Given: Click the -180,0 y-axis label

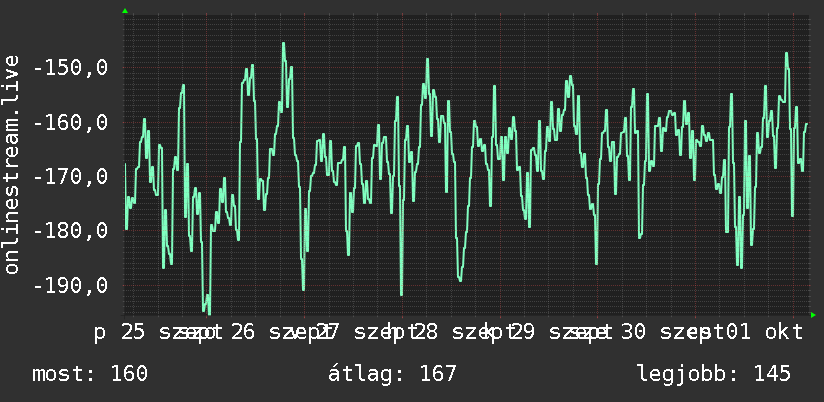Looking at the screenshot, I should (x=70, y=231).
